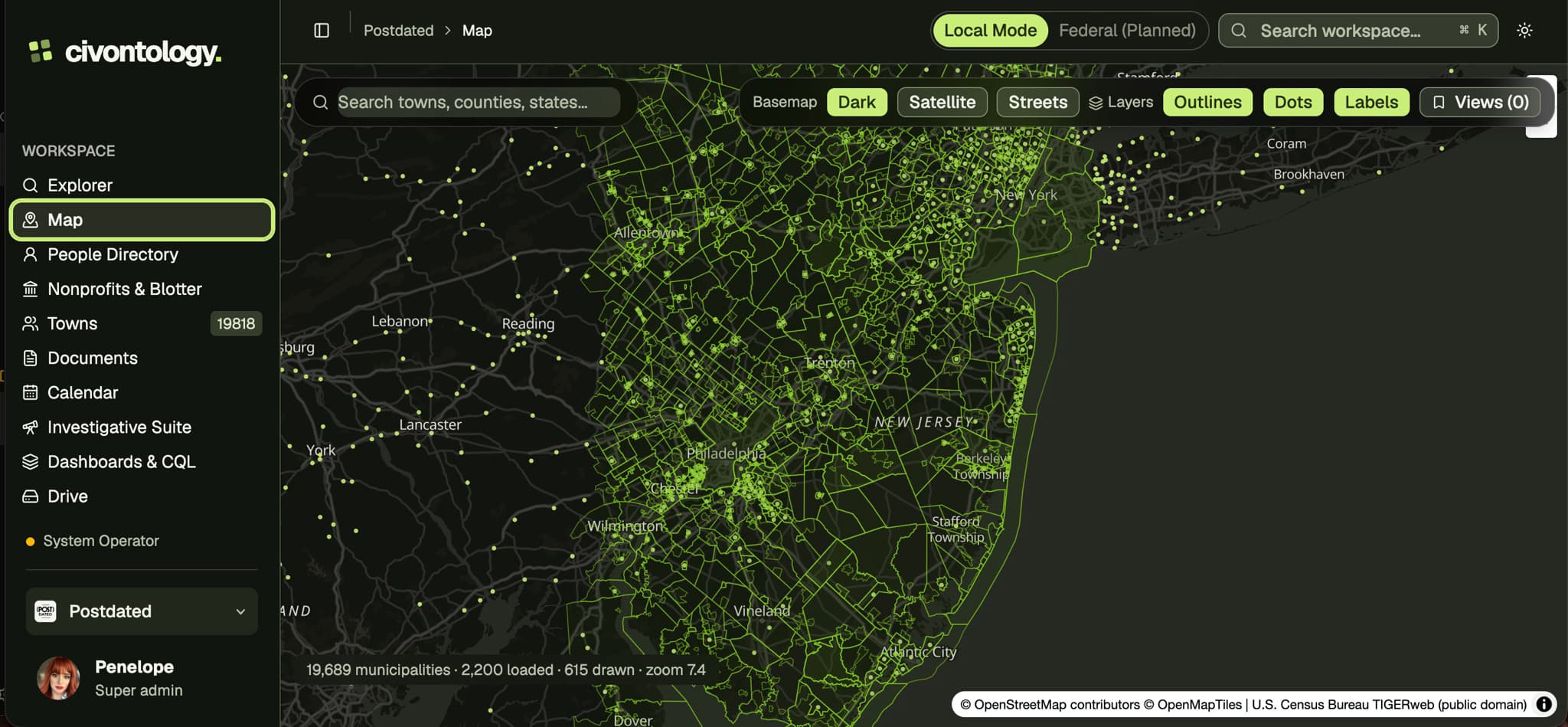Click the map search magnifier icon
The width and height of the screenshot is (1568, 727).
(321, 102)
